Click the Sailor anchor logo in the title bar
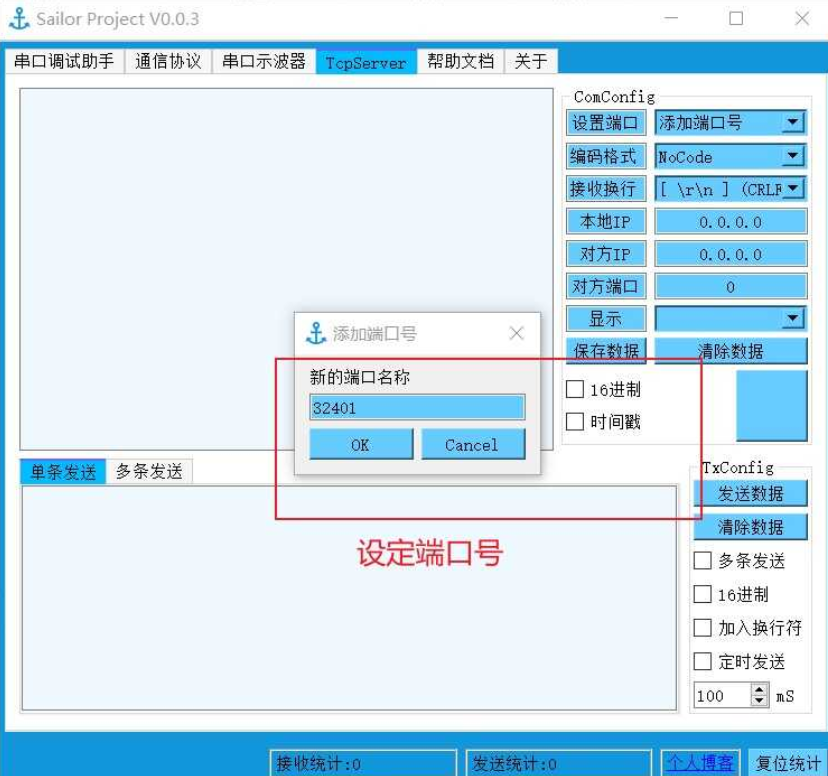 [22, 18]
